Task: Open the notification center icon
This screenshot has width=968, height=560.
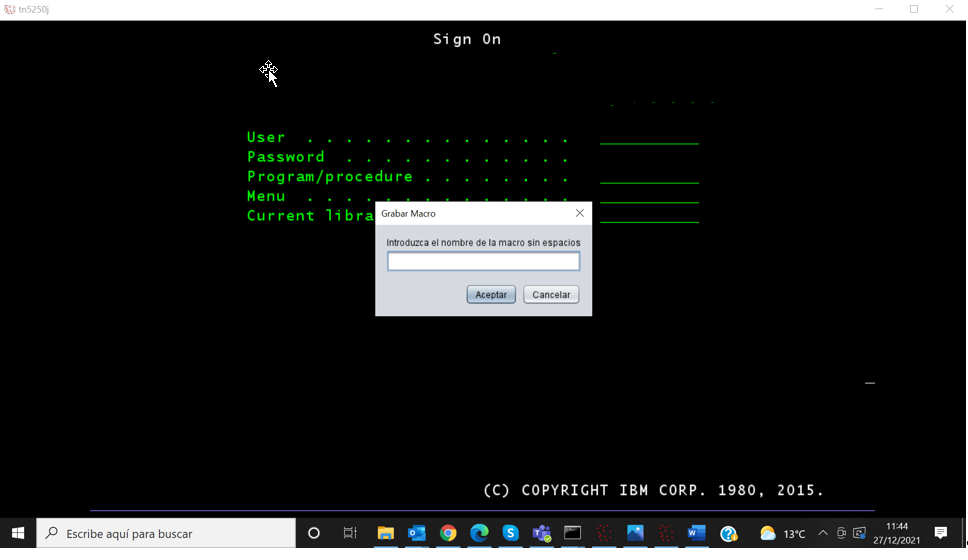Action: pyautogui.click(x=940, y=533)
